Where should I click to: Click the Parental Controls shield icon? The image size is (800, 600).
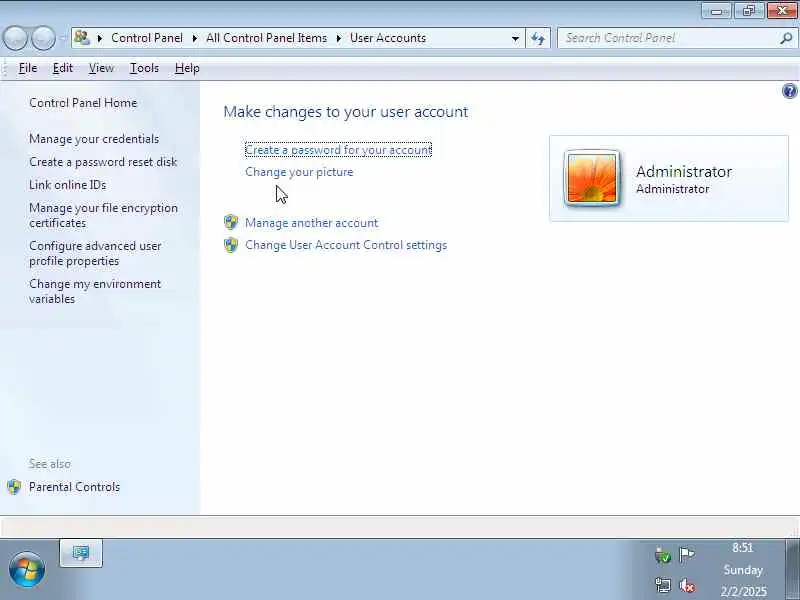pyautogui.click(x=14, y=487)
